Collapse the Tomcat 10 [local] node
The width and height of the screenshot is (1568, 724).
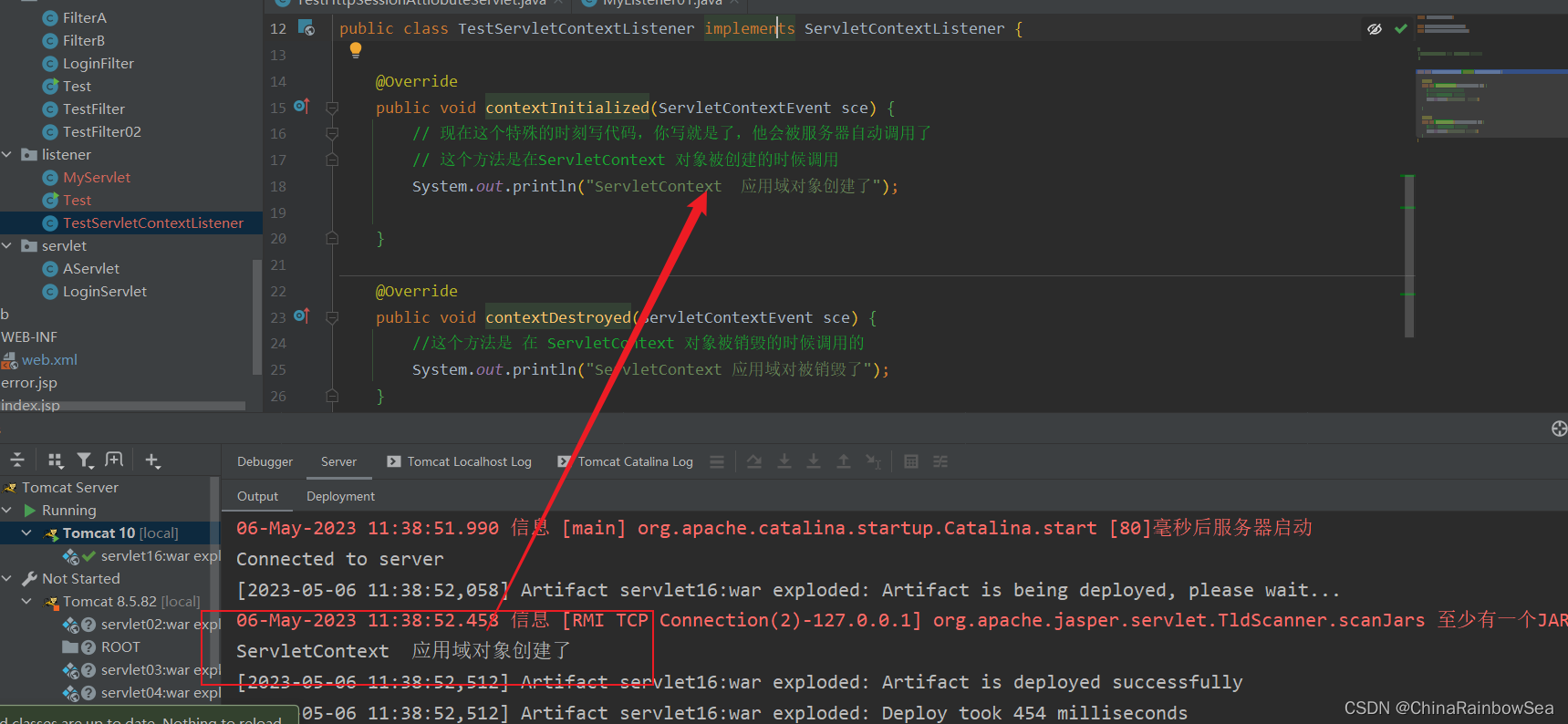click(x=26, y=533)
